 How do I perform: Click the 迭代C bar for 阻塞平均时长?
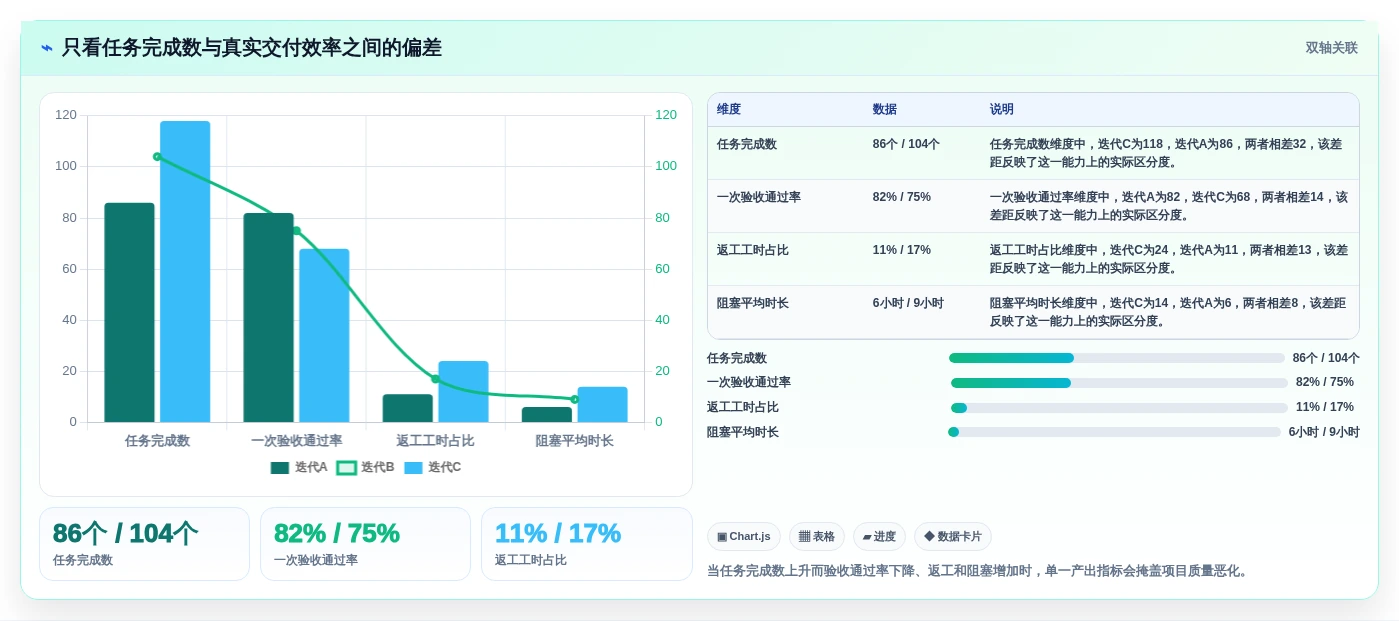click(602, 404)
